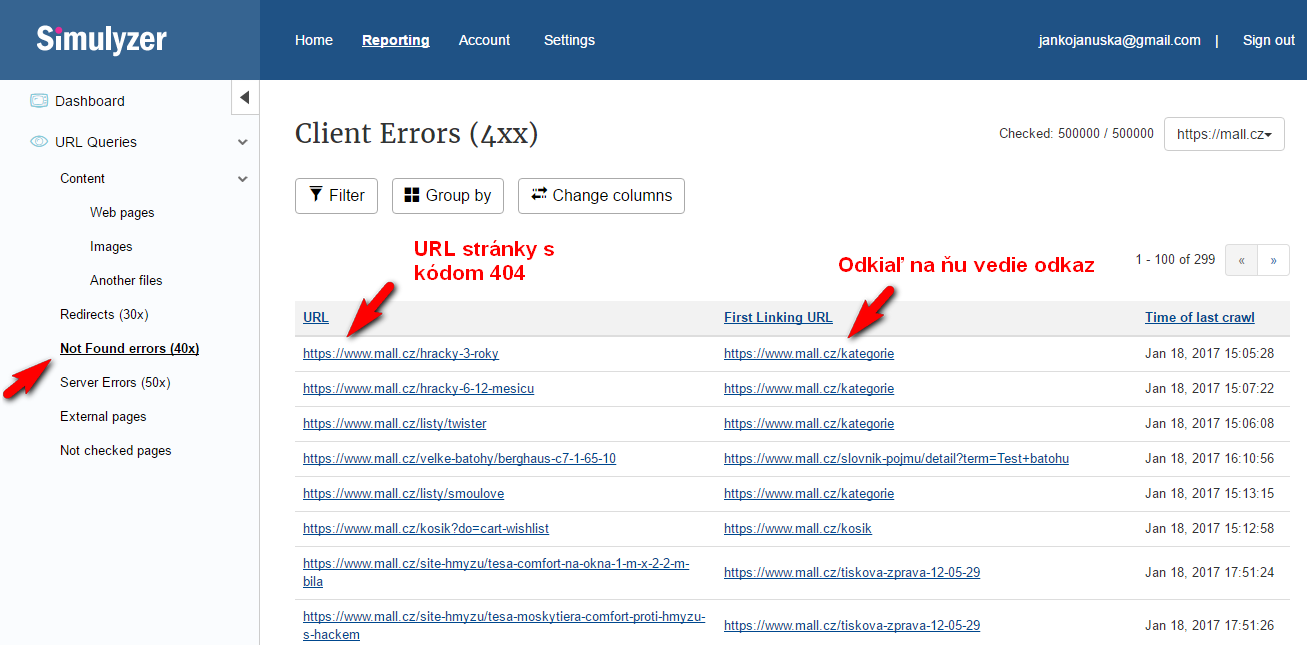This screenshot has width=1307, height=645.
Task: Open the Reporting menu
Action: point(396,40)
